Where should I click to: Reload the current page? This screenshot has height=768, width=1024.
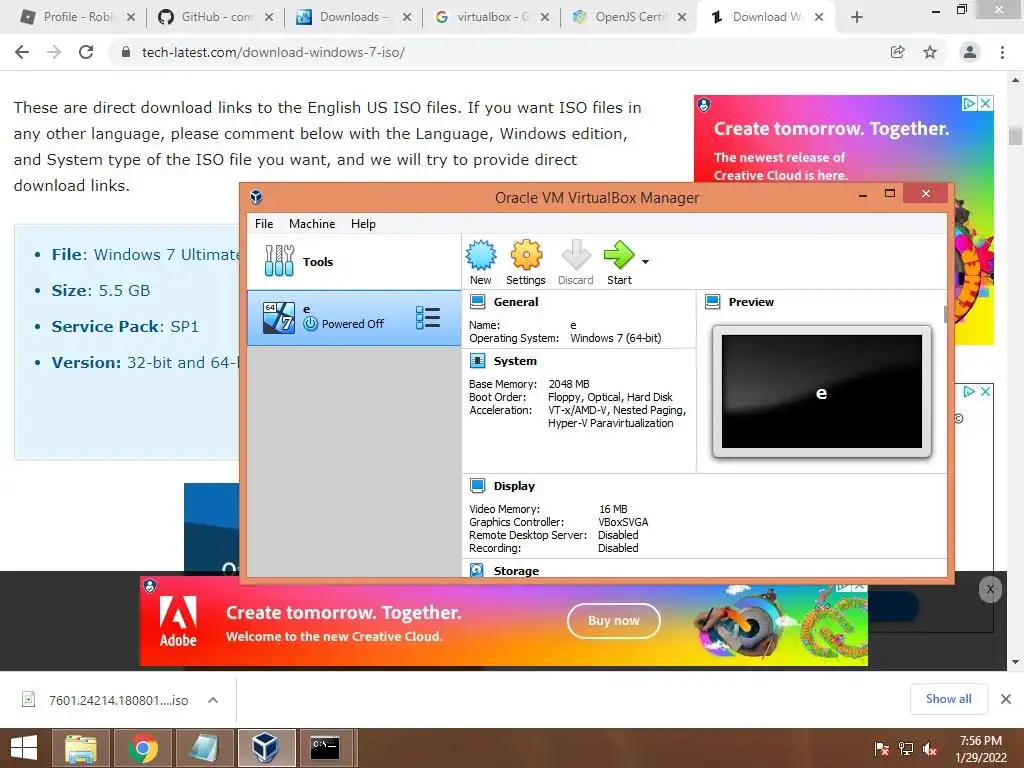tap(86, 52)
